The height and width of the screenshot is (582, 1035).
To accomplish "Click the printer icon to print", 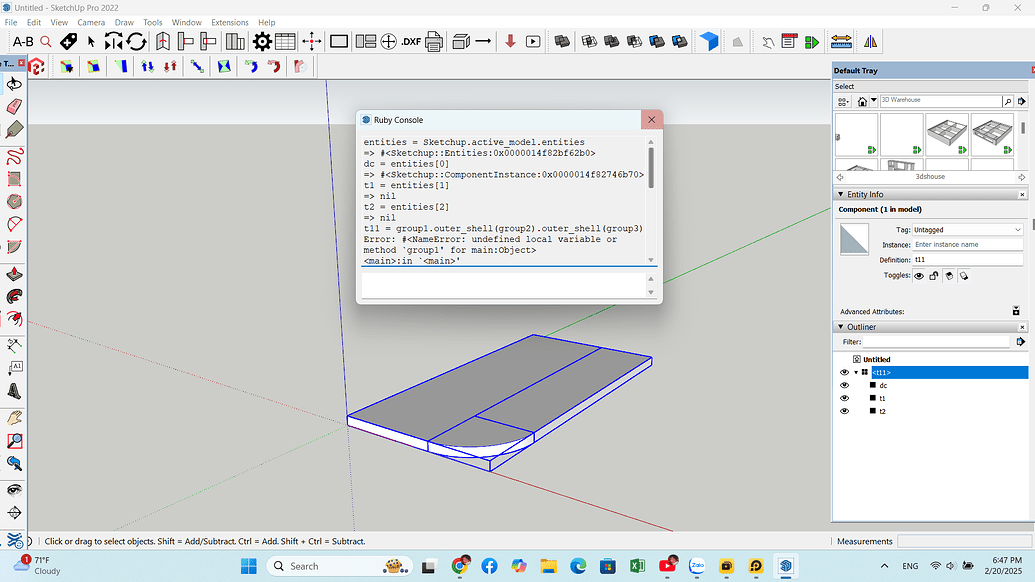I will click(433, 41).
